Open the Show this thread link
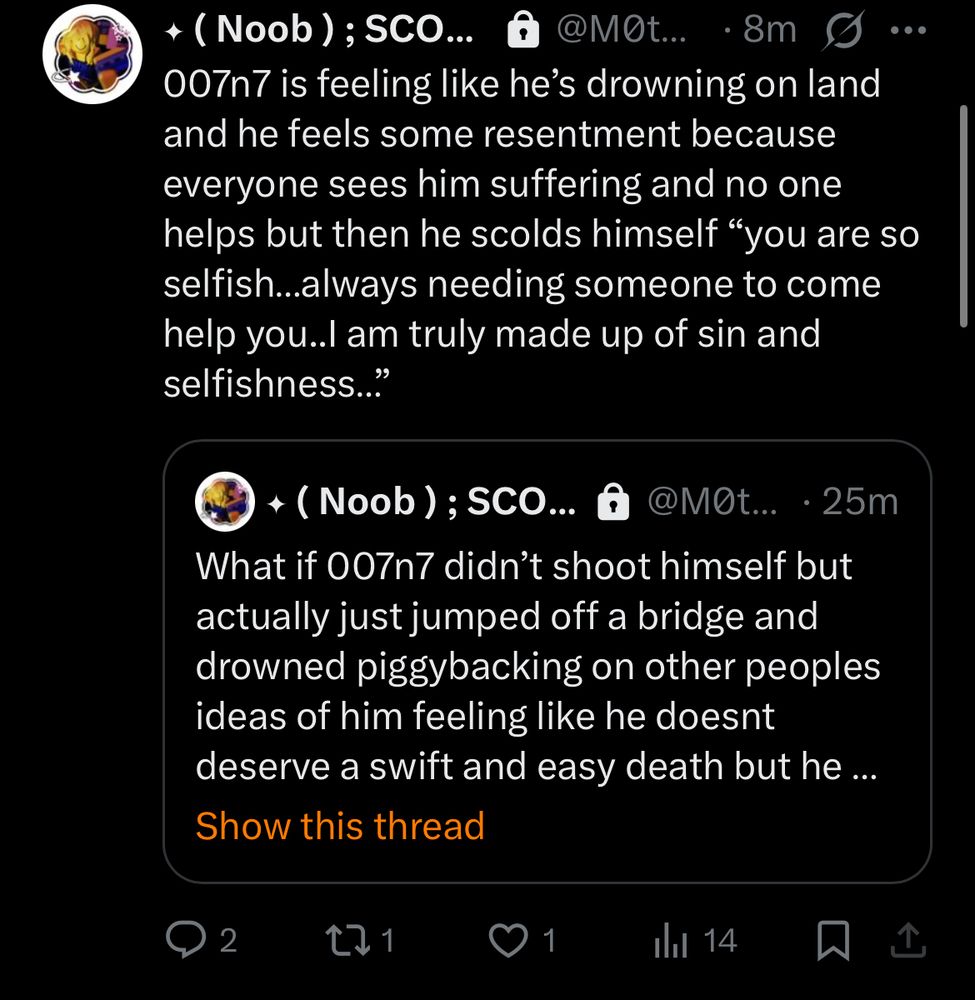 pos(340,826)
